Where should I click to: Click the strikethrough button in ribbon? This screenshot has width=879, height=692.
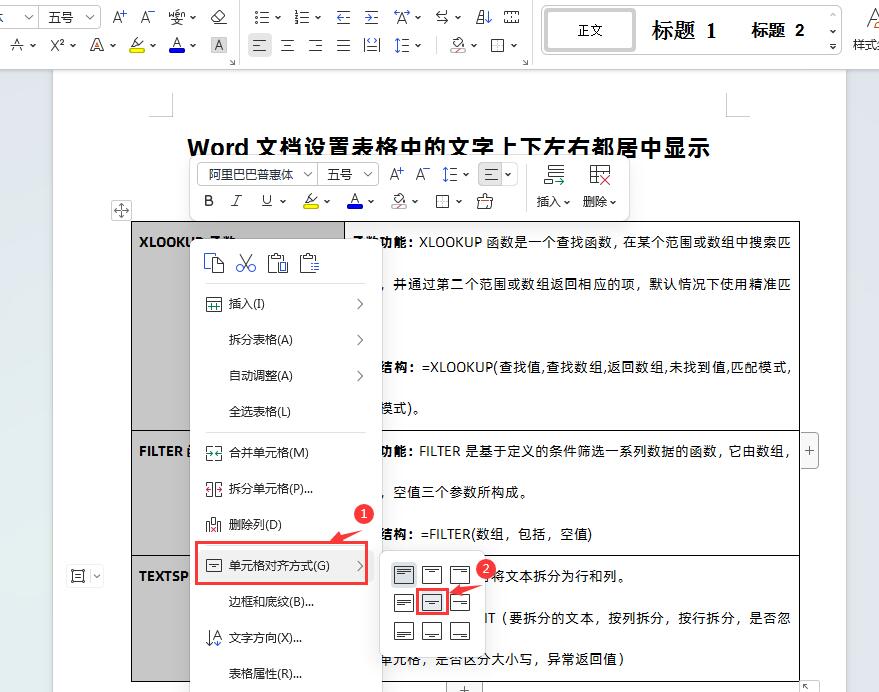[x=17, y=45]
